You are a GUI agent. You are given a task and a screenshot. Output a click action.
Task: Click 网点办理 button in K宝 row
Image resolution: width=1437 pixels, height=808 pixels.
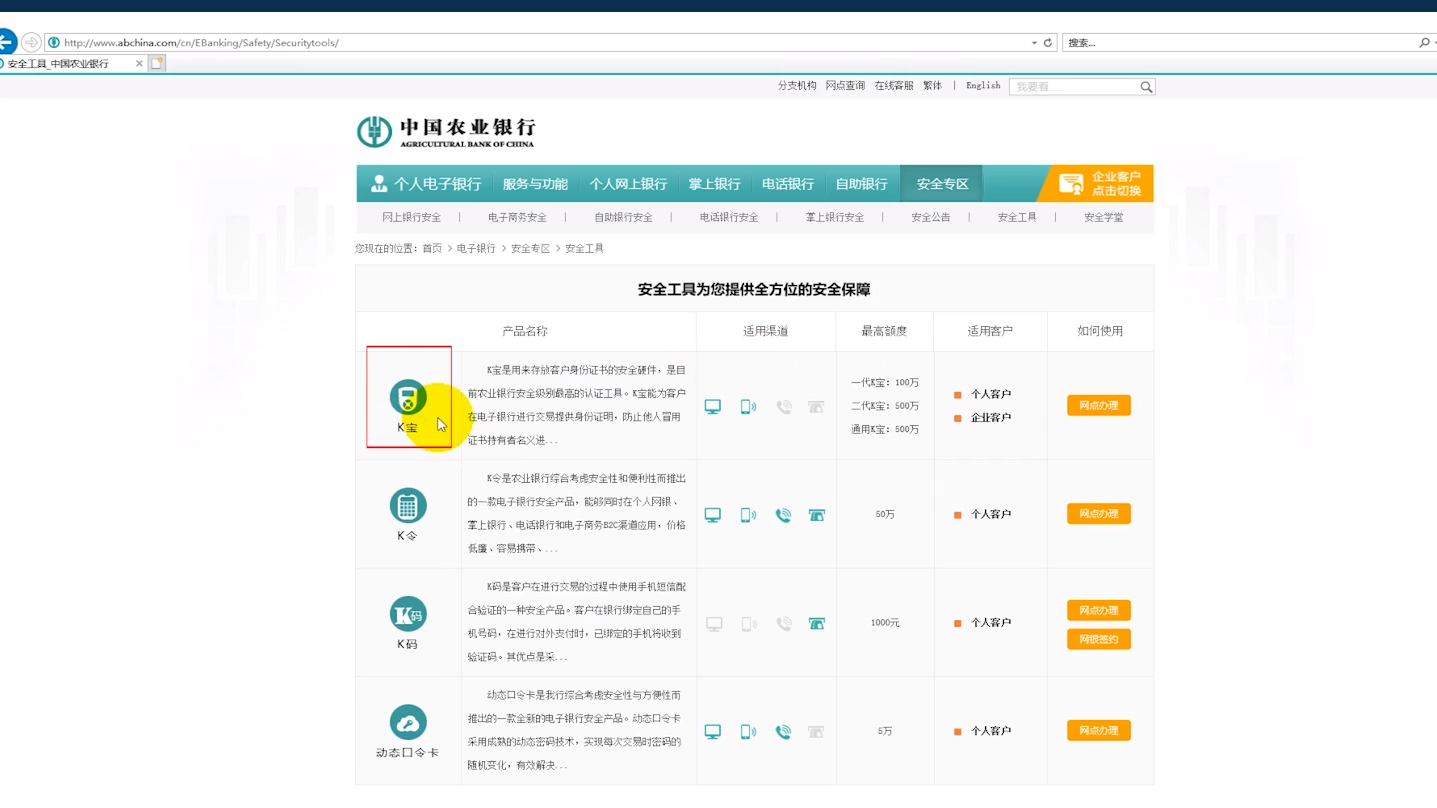coord(1099,405)
